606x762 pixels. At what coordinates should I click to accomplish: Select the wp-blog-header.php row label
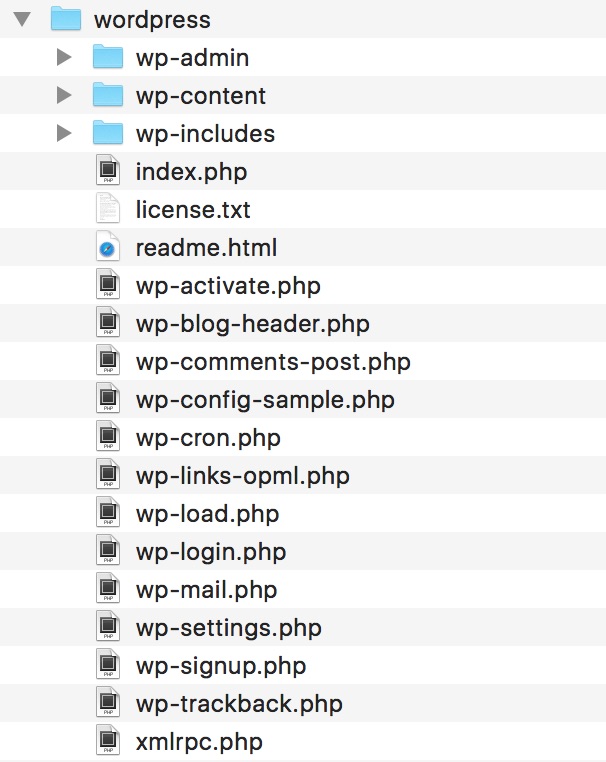coord(252,324)
